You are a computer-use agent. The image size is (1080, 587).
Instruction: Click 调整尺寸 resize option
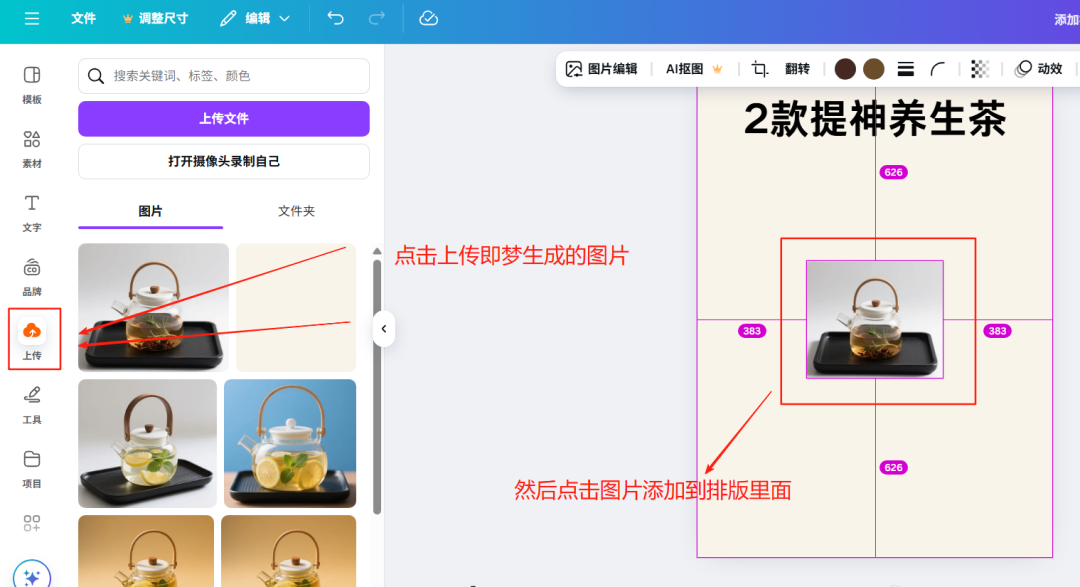156,19
